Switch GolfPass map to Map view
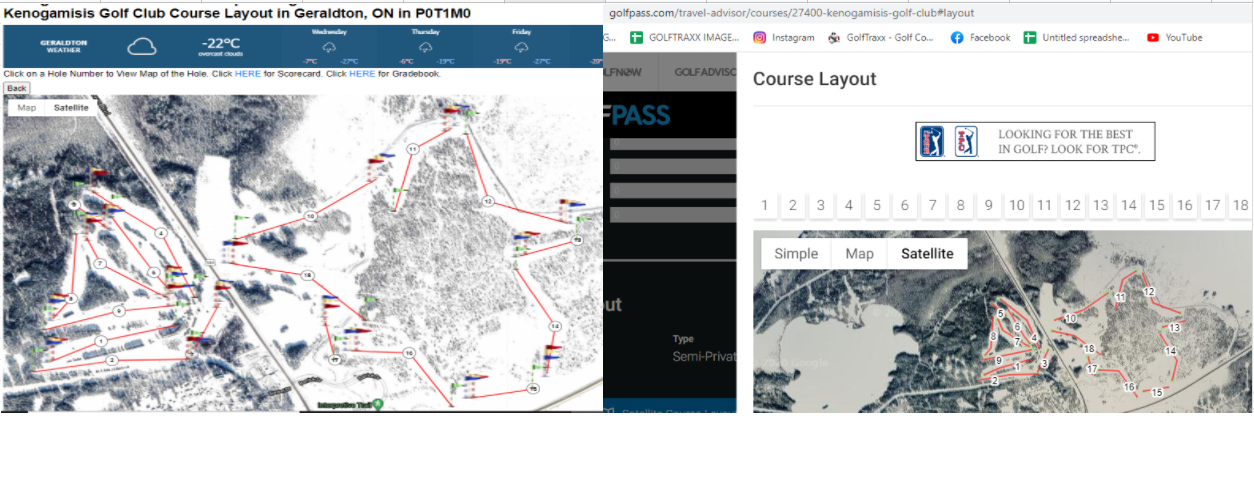The image size is (1254, 481). (860, 254)
